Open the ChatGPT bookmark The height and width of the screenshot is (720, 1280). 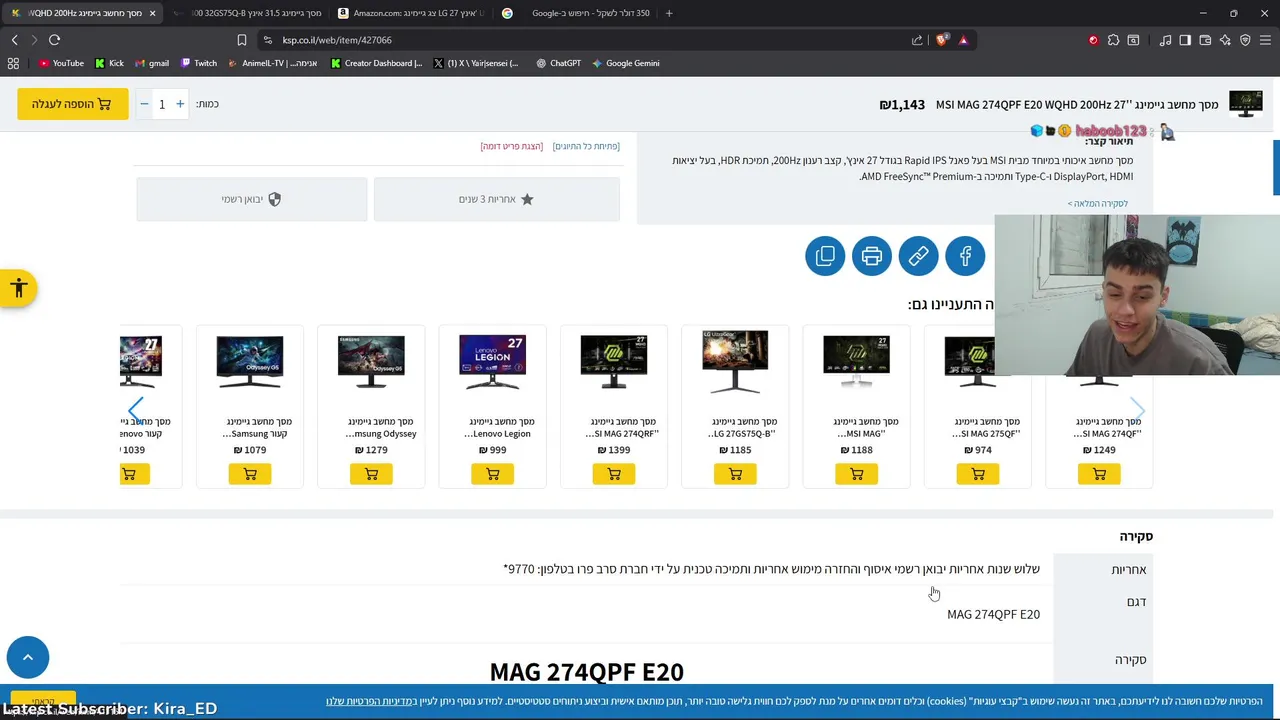point(558,63)
